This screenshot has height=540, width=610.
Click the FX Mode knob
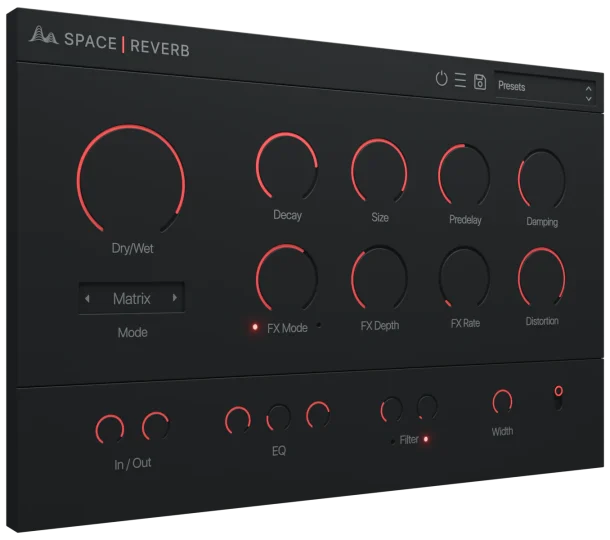coord(287,277)
